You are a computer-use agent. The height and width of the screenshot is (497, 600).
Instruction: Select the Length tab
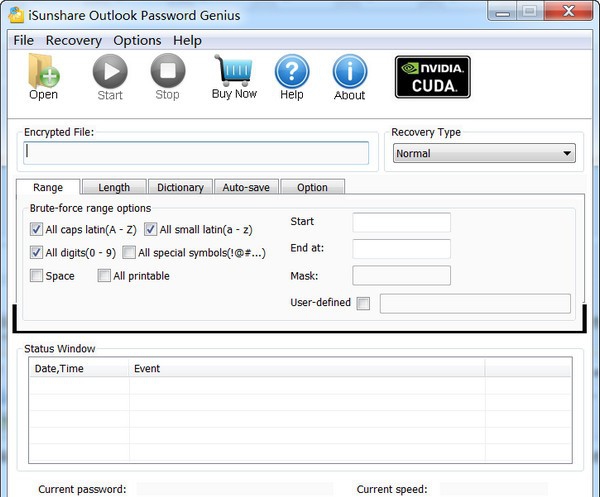114,187
